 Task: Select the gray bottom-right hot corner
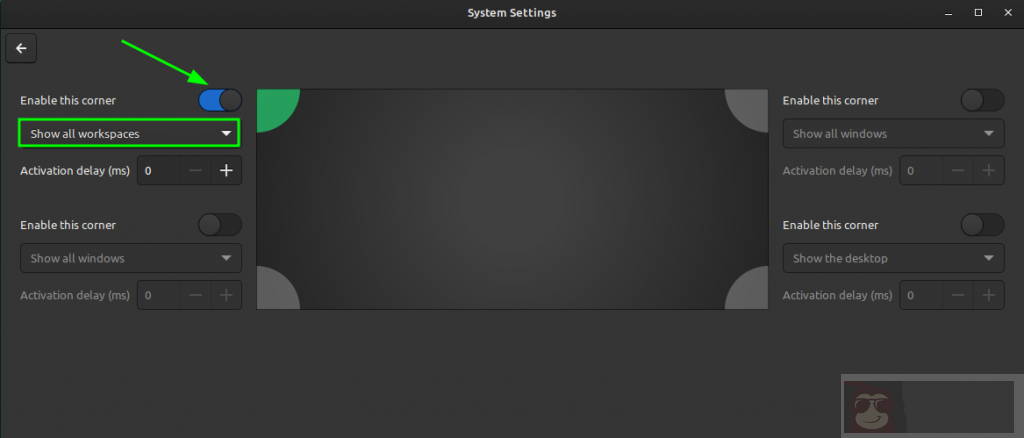tap(748, 289)
